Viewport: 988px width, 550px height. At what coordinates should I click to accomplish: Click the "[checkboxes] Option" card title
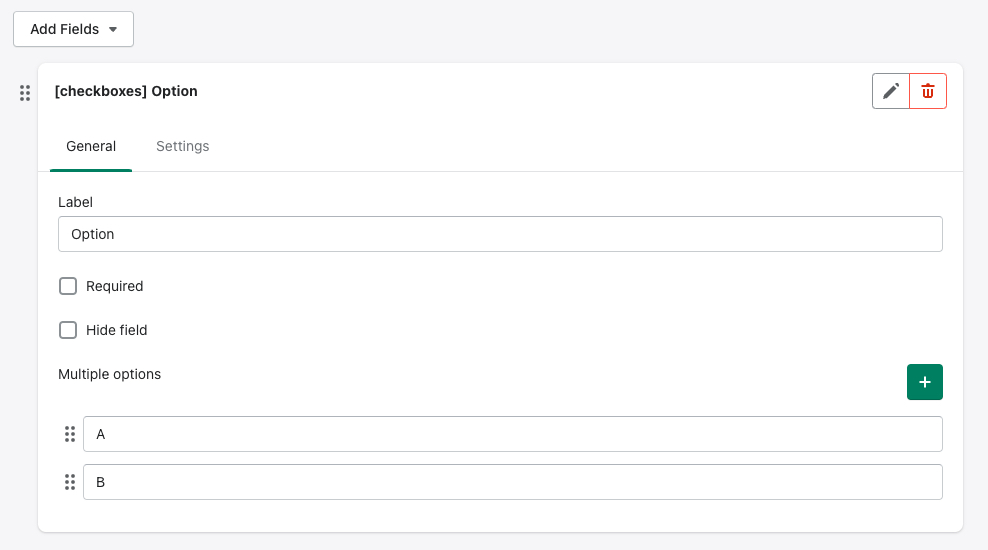point(126,91)
